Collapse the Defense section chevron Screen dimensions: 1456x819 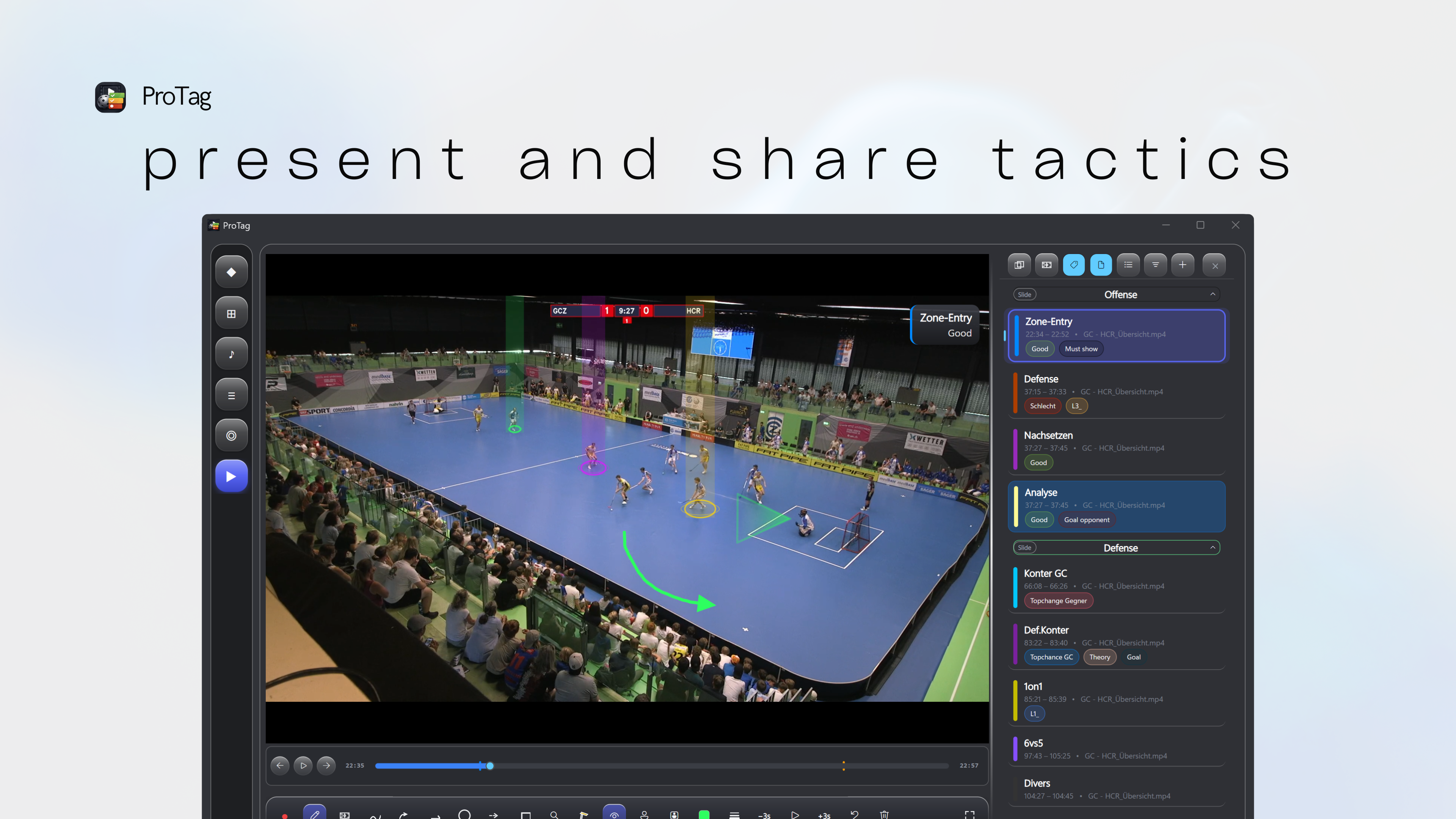click(1213, 548)
